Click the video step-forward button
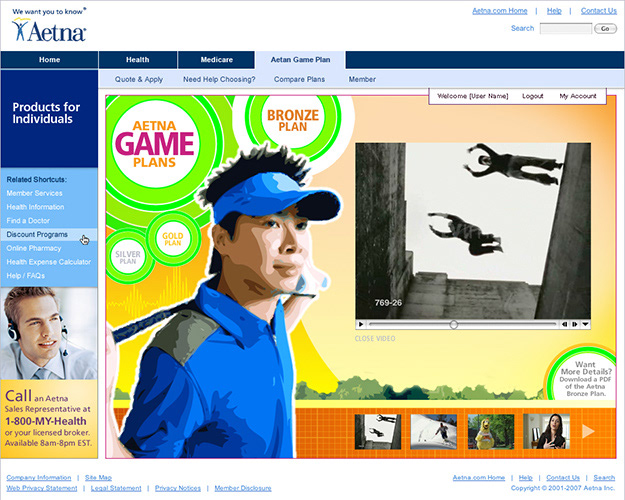Image resolution: width=625 pixels, height=500 pixels. pos(574,325)
